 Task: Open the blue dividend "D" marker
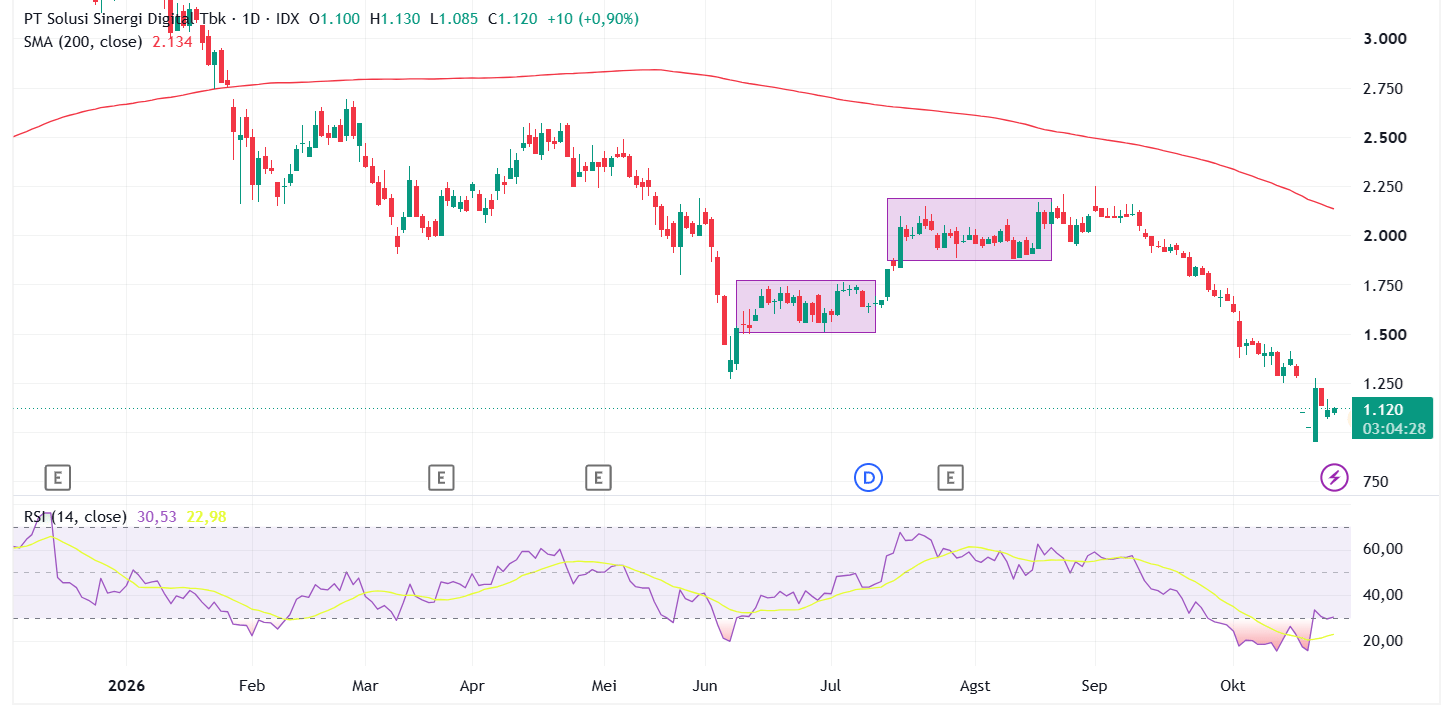(868, 478)
